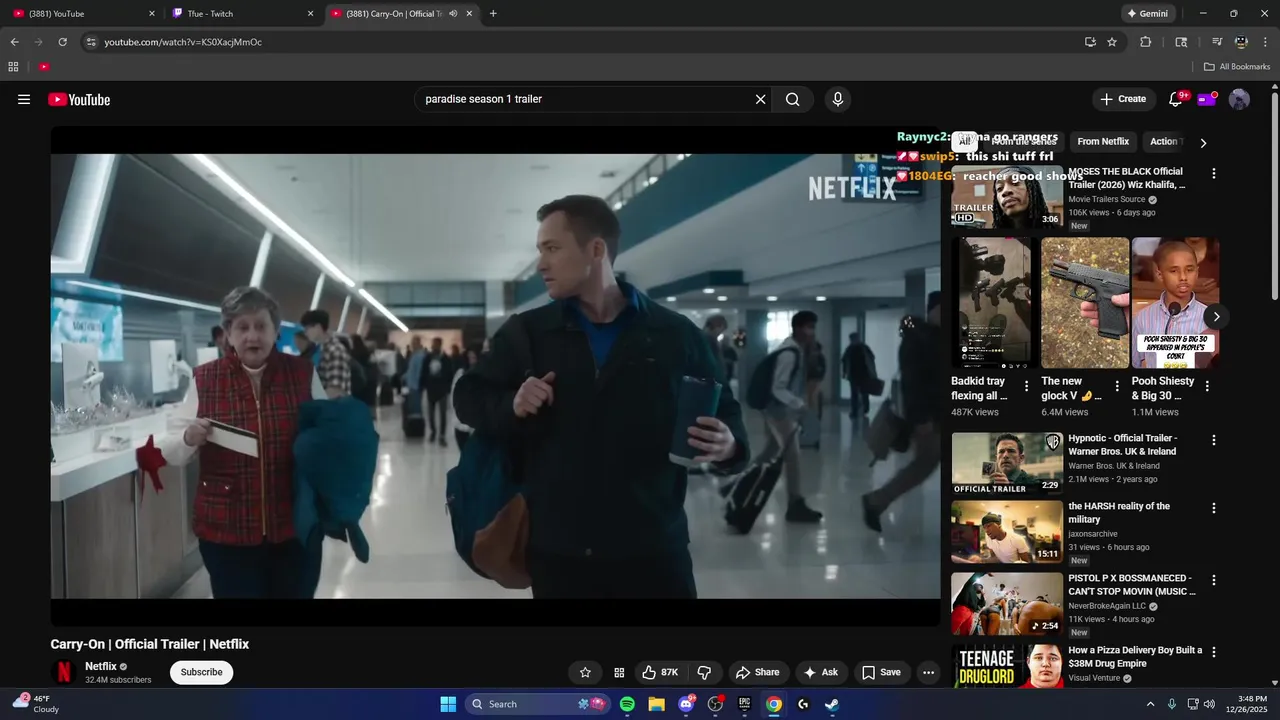Start voice search with the microphone
The height and width of the screenshot is (720, 1280).
coord(838,99)
